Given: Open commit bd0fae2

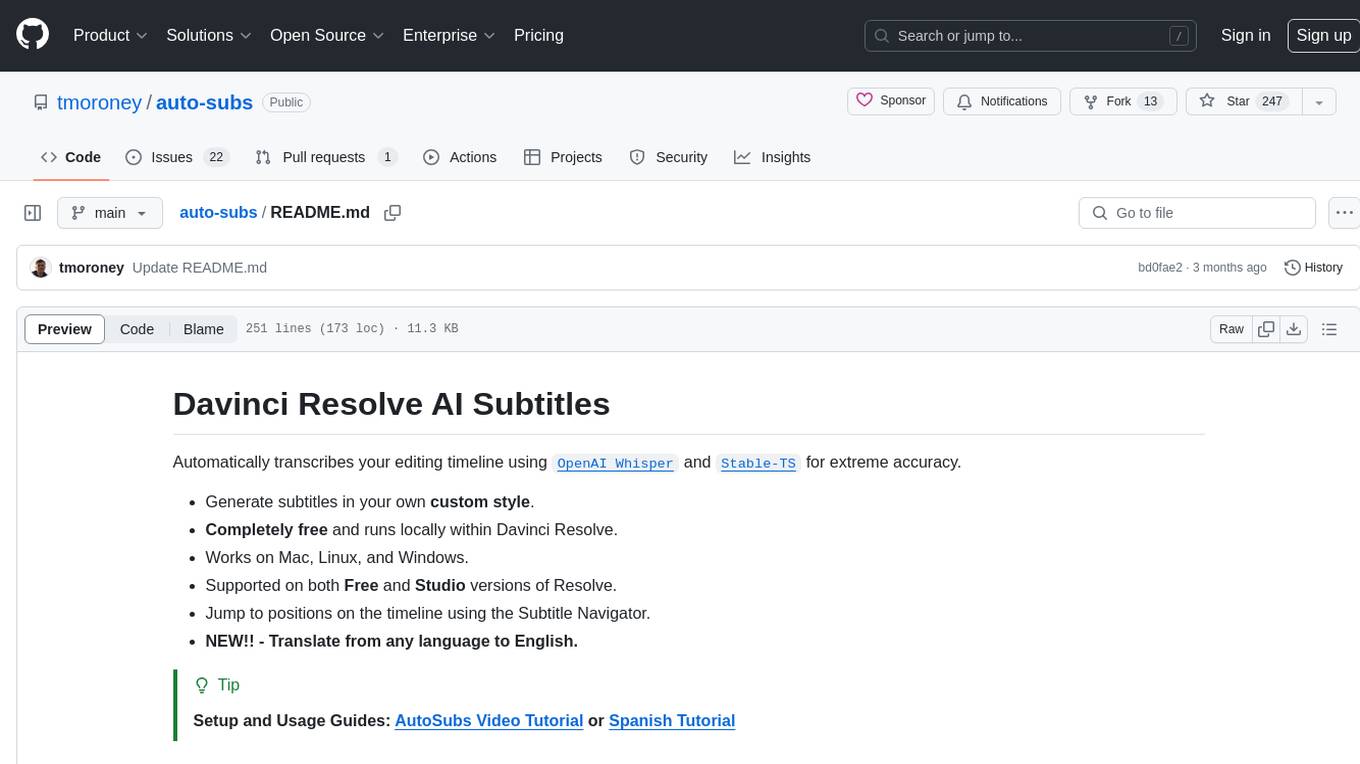Looking at the screenshot, I should coord(1160,268).
